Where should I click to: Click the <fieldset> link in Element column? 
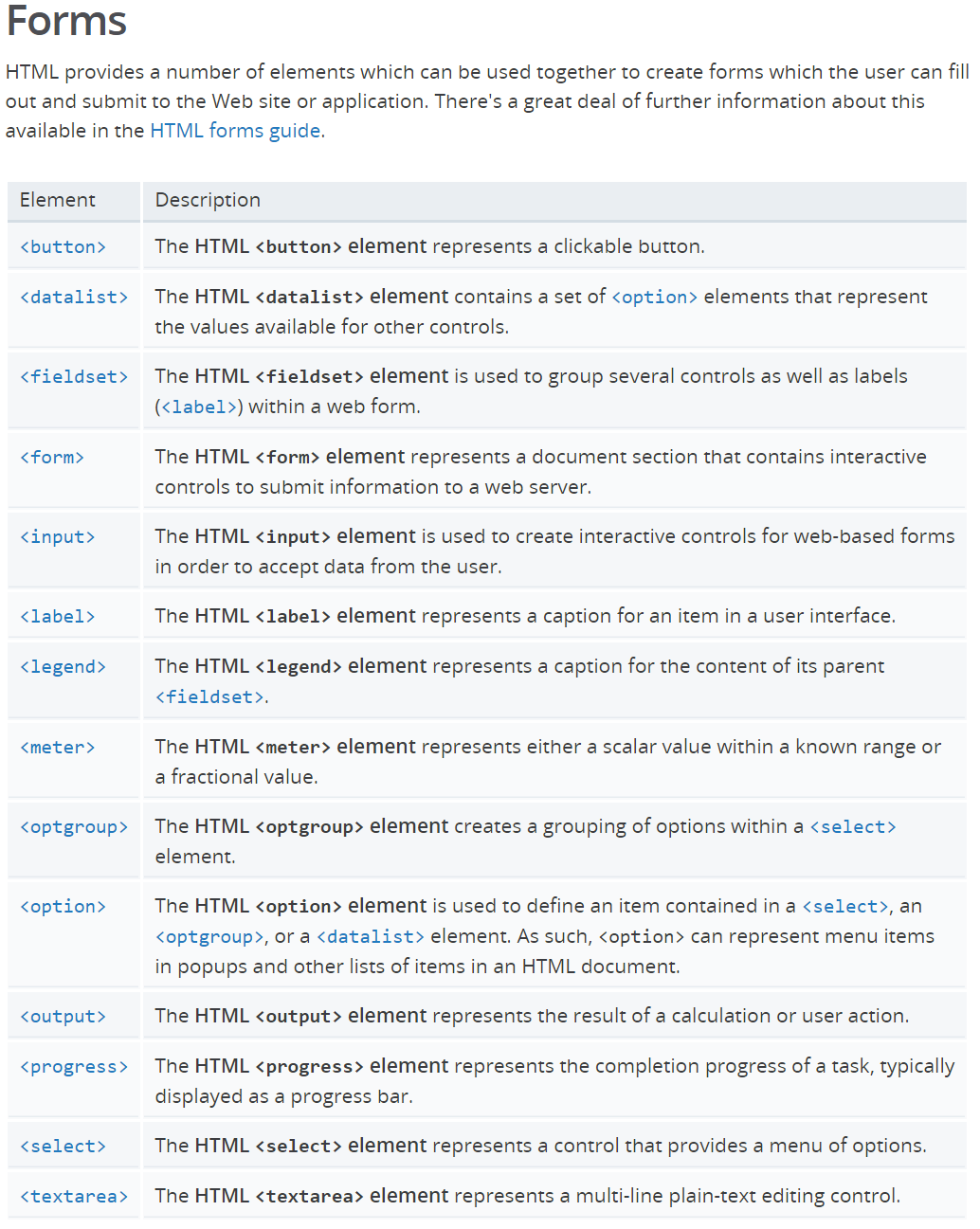(74, 377)
